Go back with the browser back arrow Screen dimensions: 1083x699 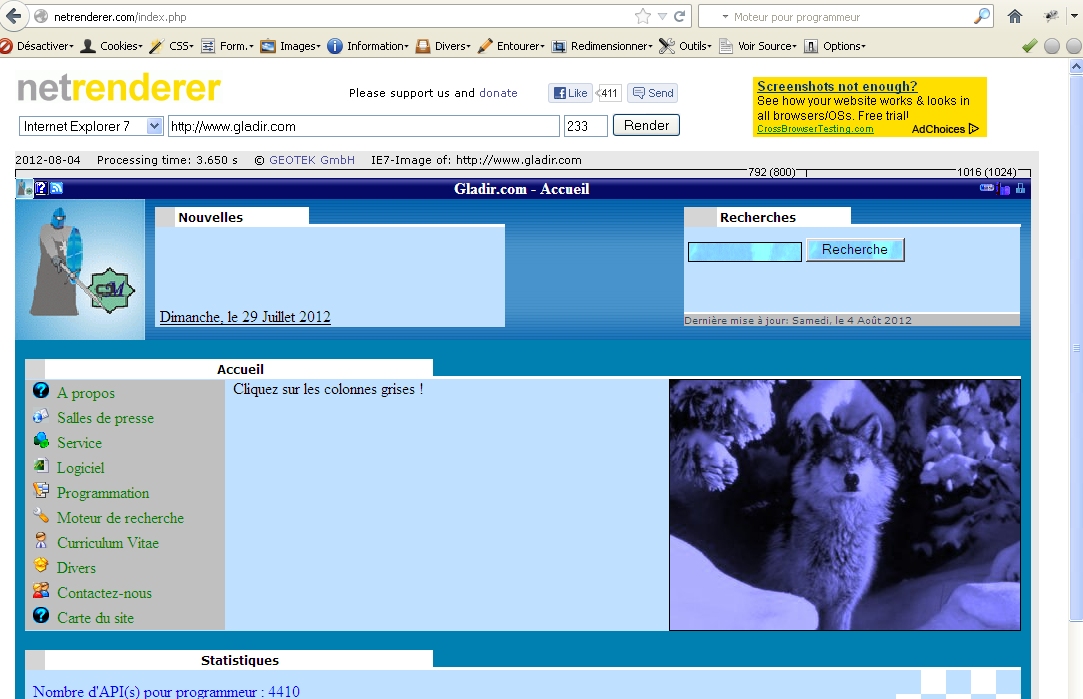14,16
